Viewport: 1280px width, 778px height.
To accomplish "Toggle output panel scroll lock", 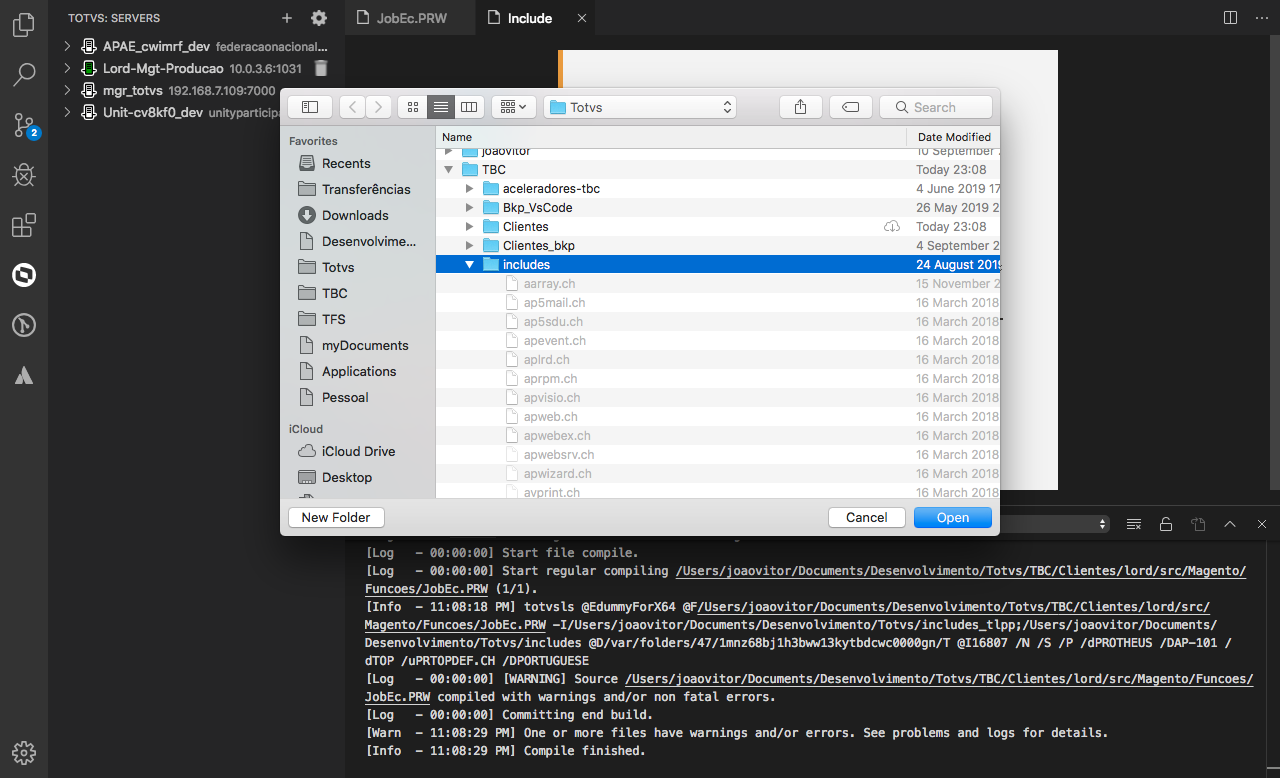I will pyautogui.click(x=1166, y=523).
